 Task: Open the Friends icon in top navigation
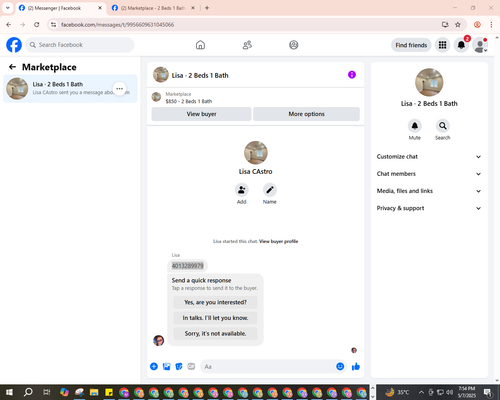point(247,45)
